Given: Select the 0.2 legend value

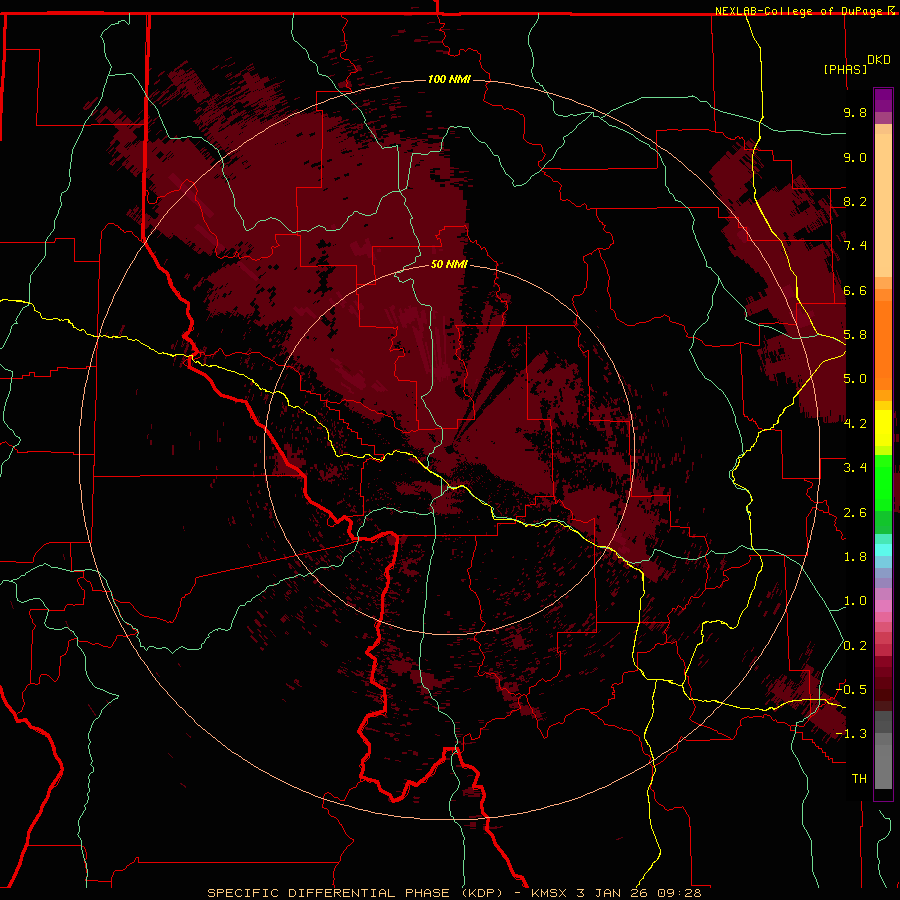Looking at the screenshot, I should tap(855, 646).
